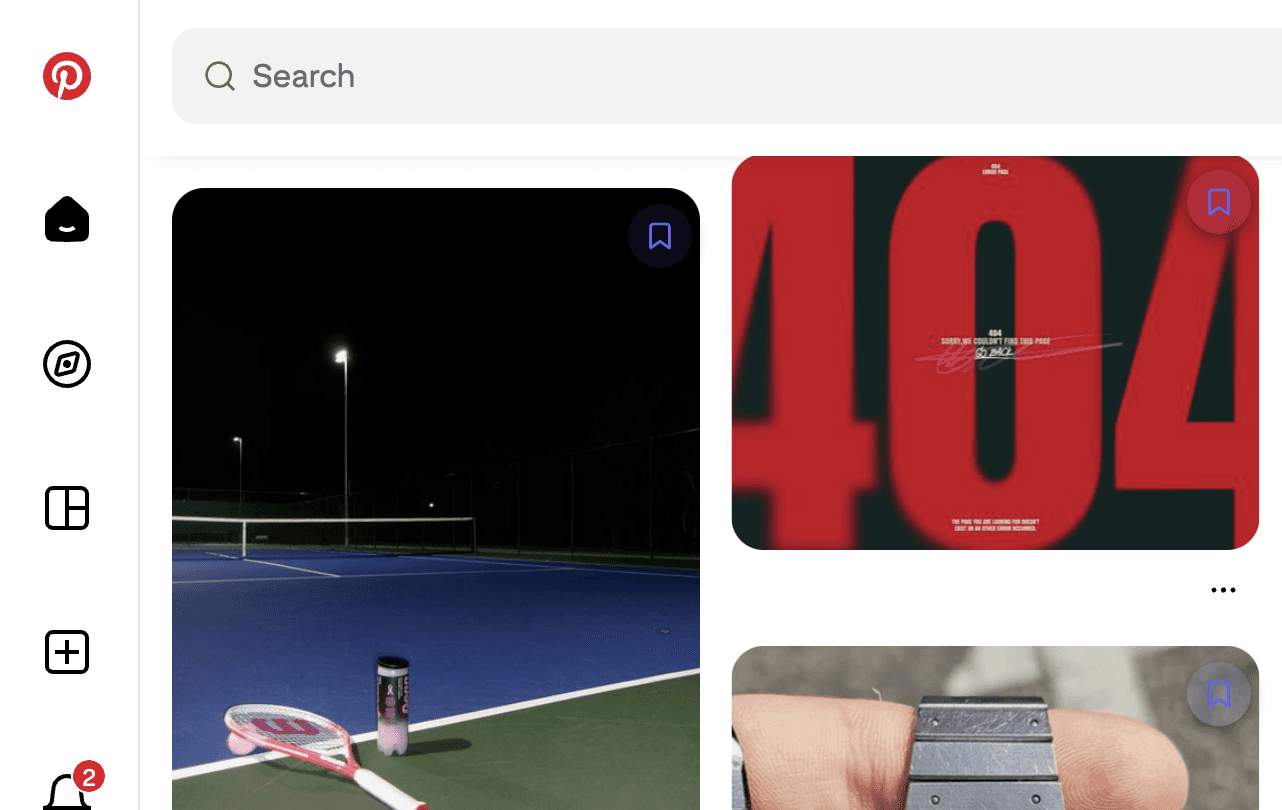Click the tennis ball can on the court
This screenshot has height=810, width=1282.
pos(392,706)
